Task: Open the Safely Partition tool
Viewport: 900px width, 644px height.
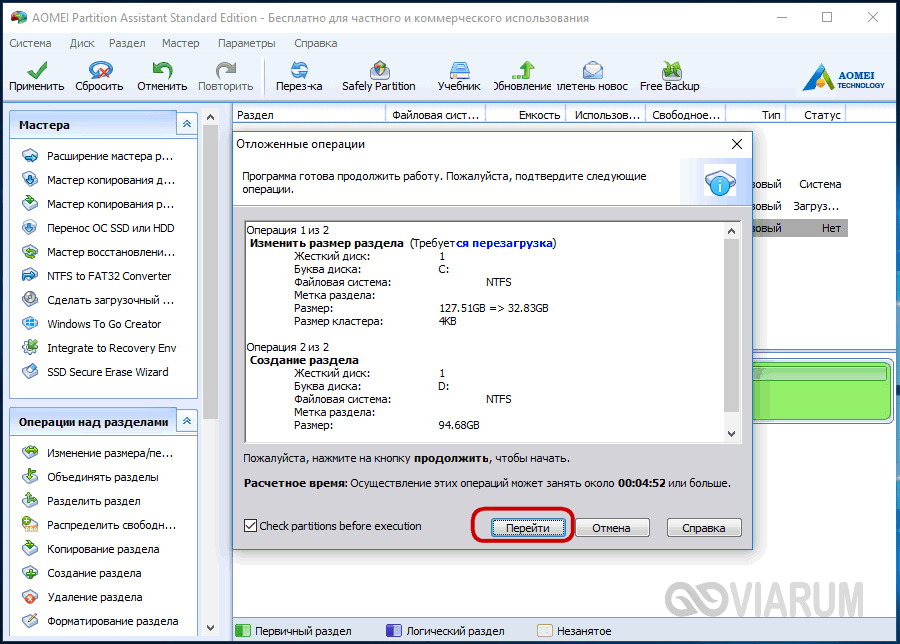Action: [x=378, y=71]
